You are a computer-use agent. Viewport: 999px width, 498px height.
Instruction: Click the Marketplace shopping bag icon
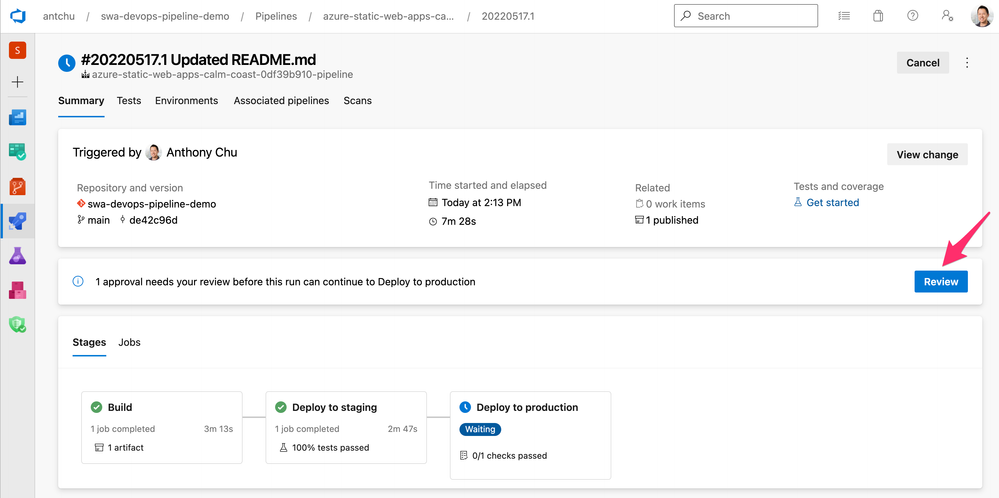(878, 16)
